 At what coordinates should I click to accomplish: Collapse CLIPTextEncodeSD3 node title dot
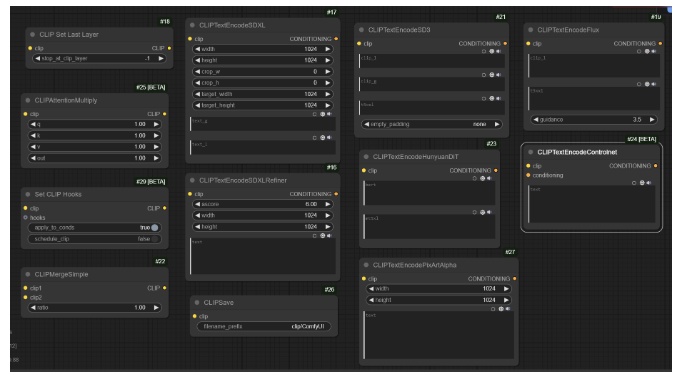pyautogui.click(x=361, y=29)
